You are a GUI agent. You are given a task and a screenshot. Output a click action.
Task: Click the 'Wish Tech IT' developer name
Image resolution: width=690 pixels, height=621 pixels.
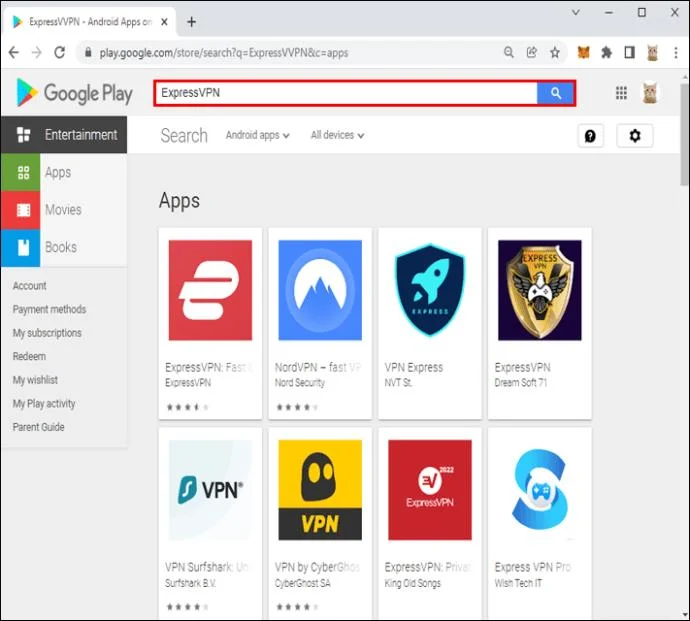coord(518,583)
